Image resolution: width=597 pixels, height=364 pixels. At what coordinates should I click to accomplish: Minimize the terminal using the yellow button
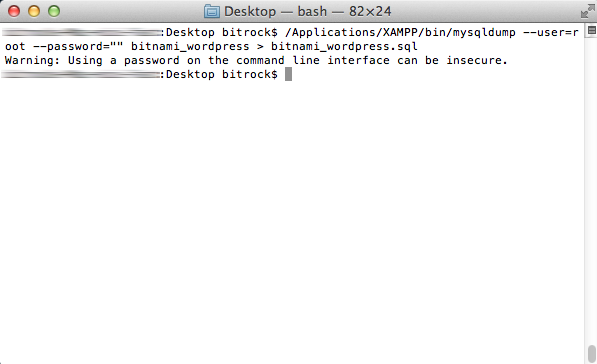click(x=34, y=11)
